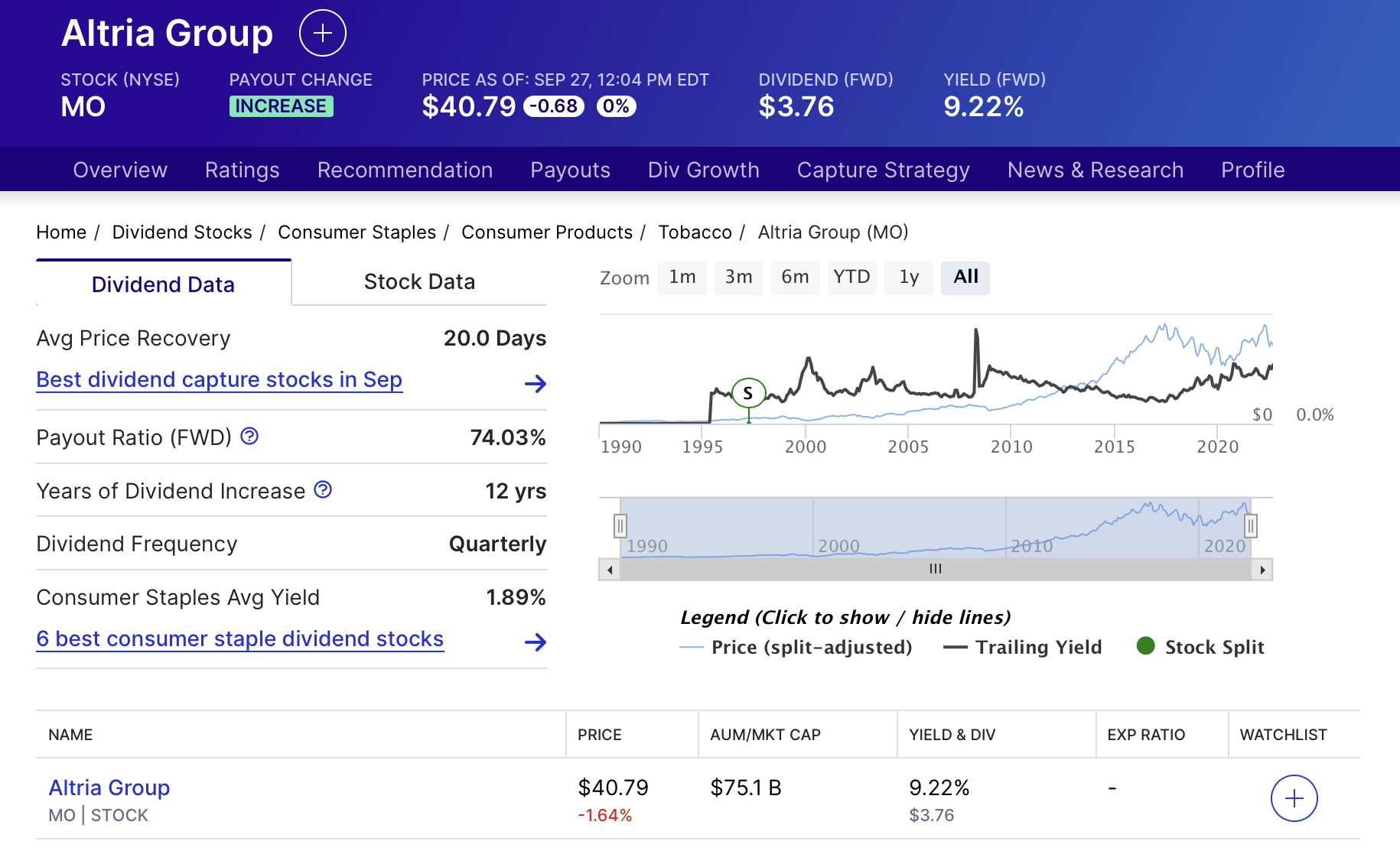Click the $75.1 B market cap cell

tap(746, 788)
